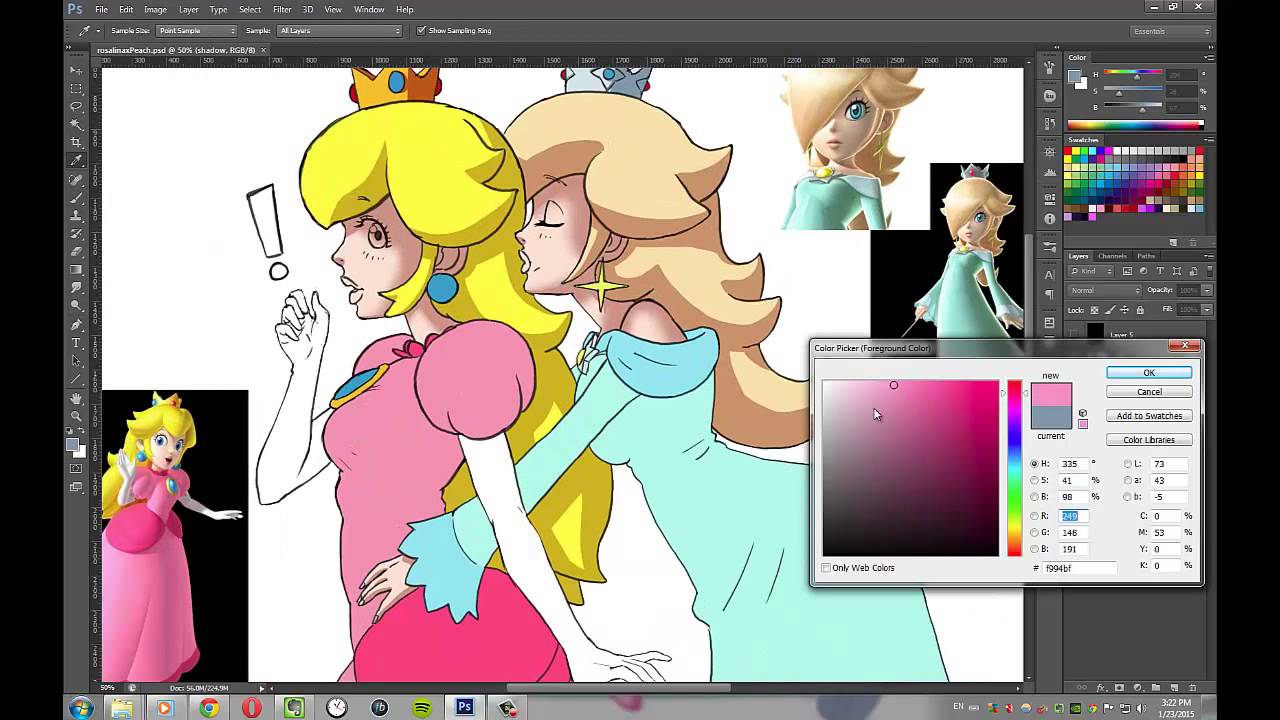1280x720 pixels.
Task: Toggle the layer filter switch in Layers panel
Action: [x=1210, y=272]
